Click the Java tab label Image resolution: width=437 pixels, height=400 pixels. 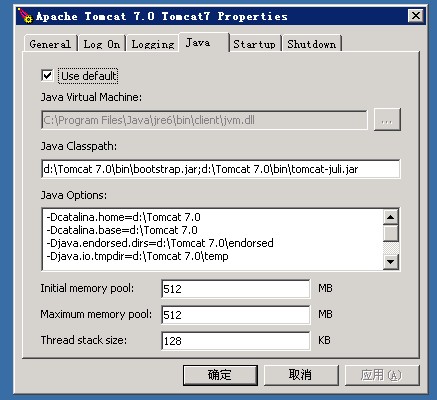[198, 43]
